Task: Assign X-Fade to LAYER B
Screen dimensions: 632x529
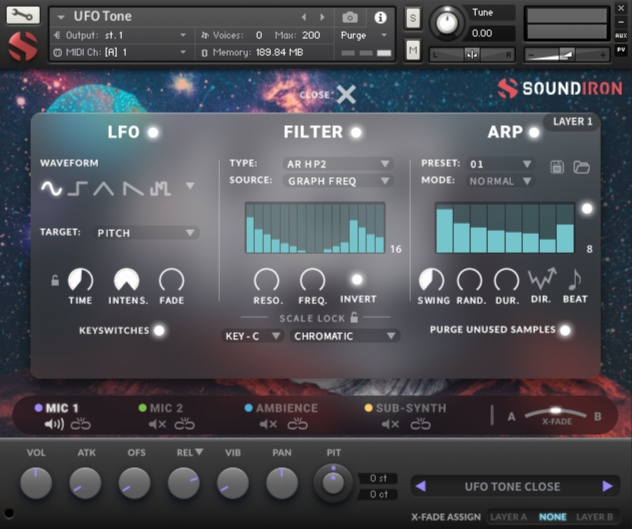Action: pyautogui.click(x=594, y=517)
